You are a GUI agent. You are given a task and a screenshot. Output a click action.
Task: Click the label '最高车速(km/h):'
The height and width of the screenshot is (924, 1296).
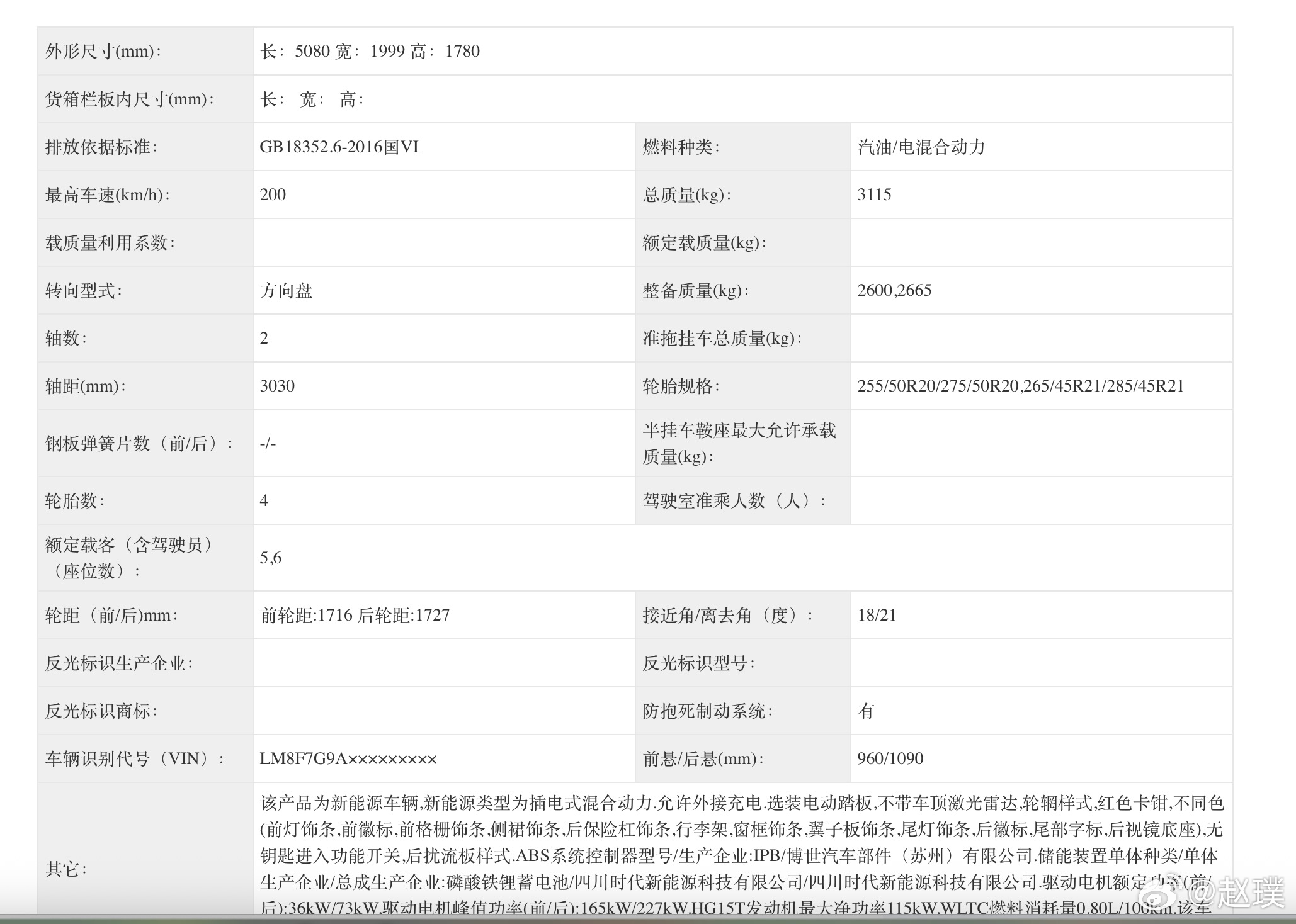click(x=108, y=194)
